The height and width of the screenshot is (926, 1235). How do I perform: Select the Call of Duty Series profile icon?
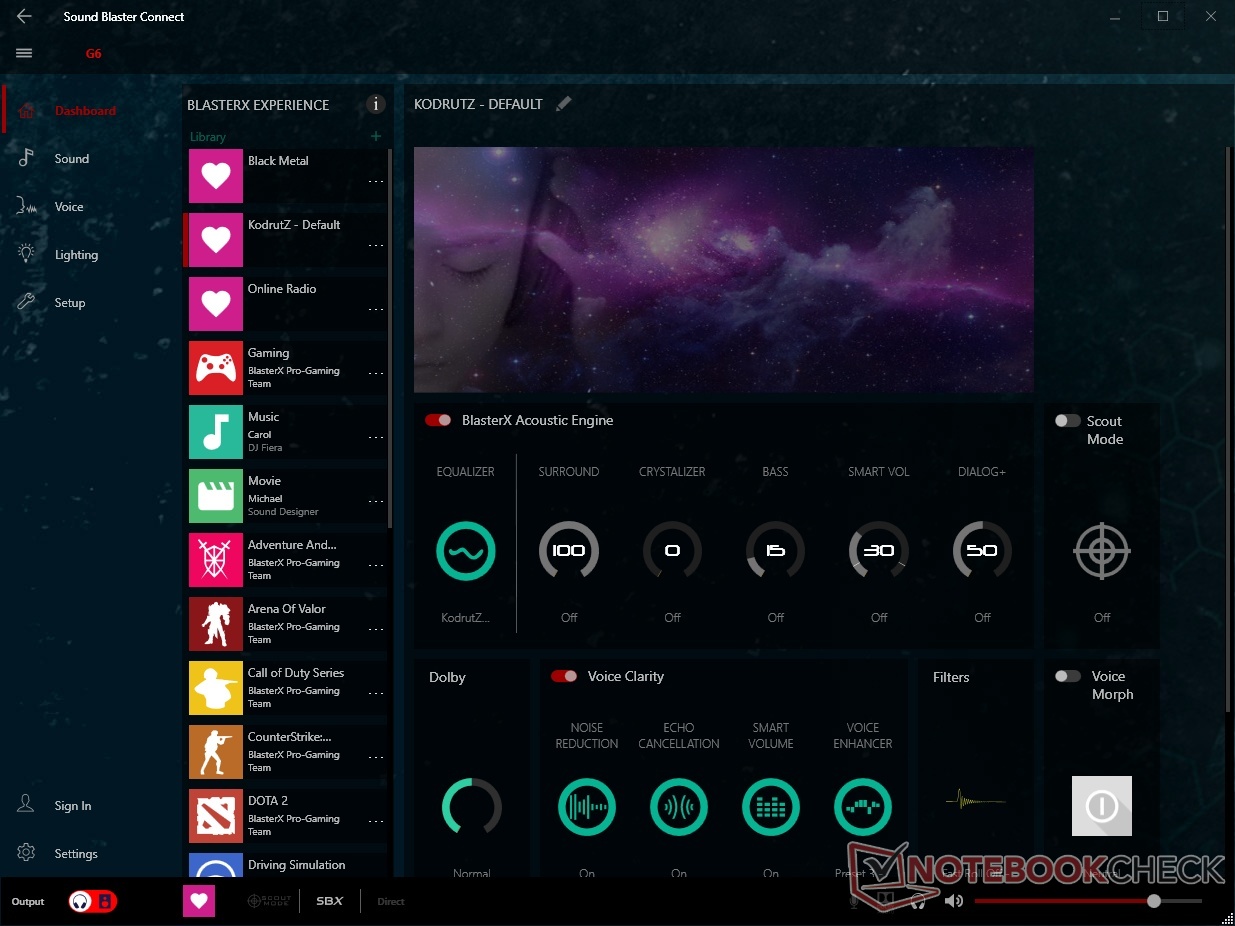click(x=216, y=688)
